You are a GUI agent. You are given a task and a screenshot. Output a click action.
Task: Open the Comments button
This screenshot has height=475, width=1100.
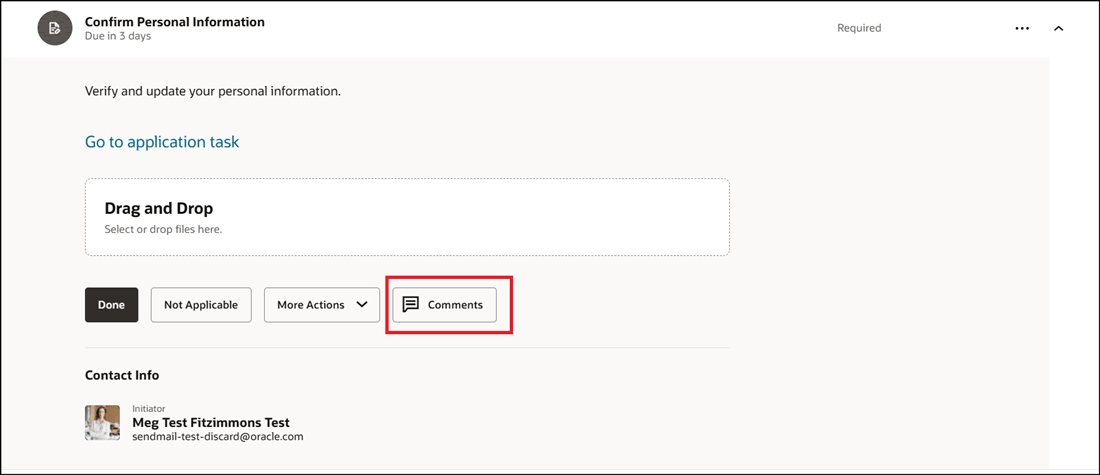pos(444,305)
